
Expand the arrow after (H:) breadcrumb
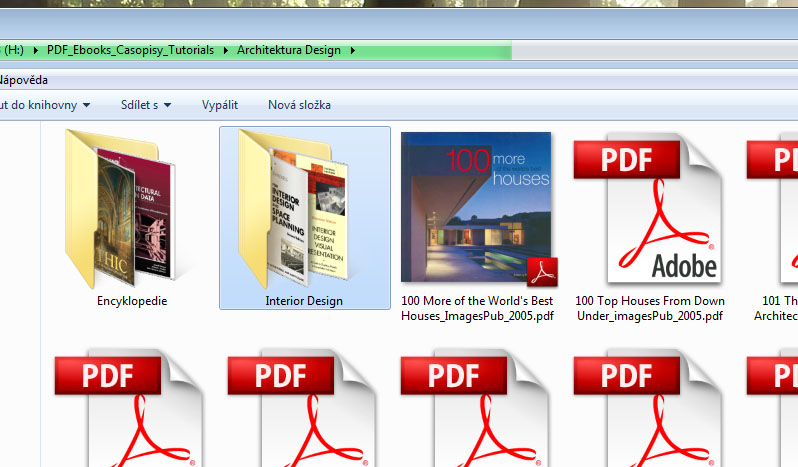[36, 50]
